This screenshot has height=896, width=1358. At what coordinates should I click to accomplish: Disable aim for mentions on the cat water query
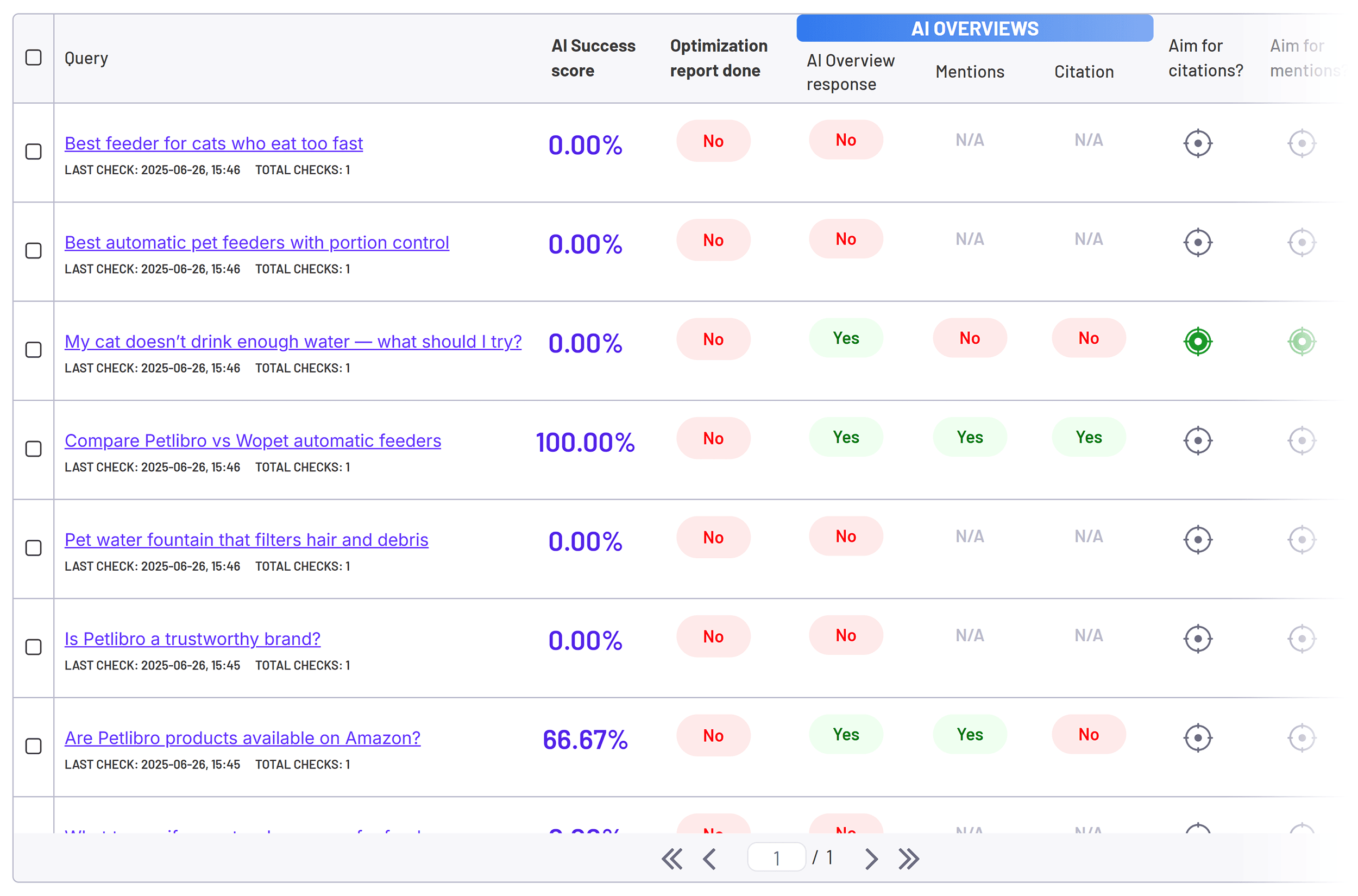tap(1302, 342)
